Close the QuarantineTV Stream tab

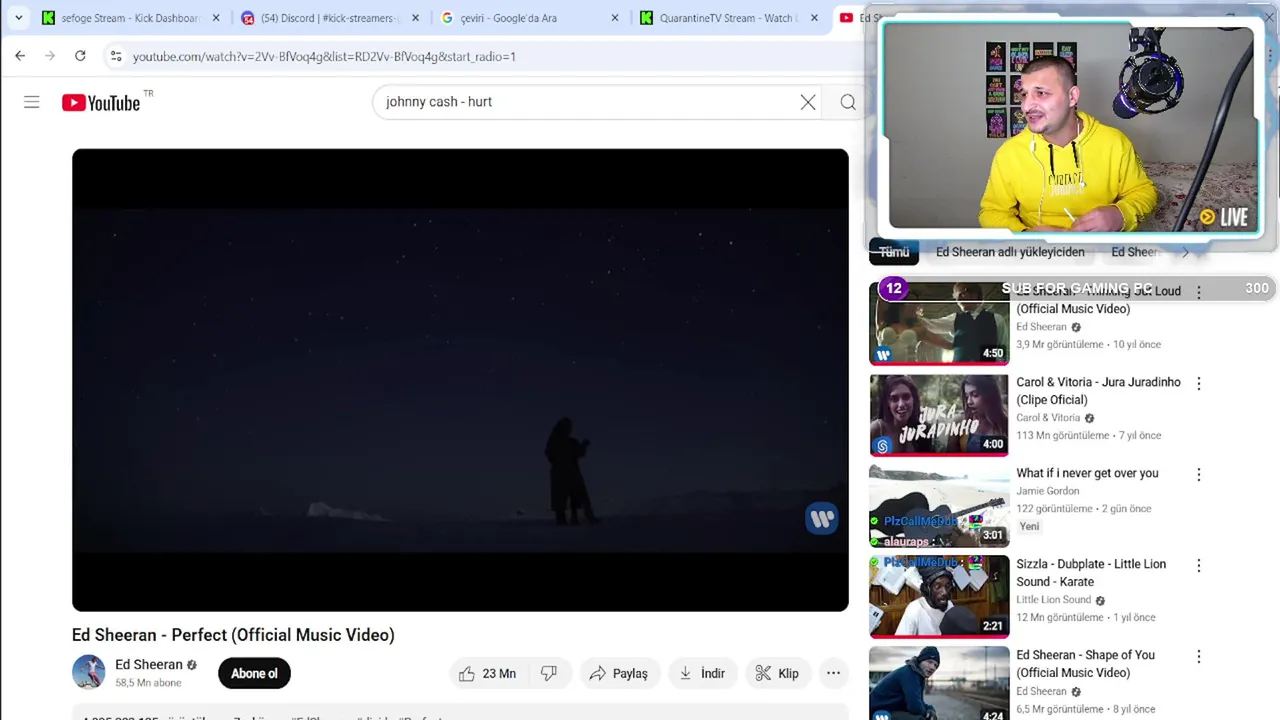click(x=814, y=18)
